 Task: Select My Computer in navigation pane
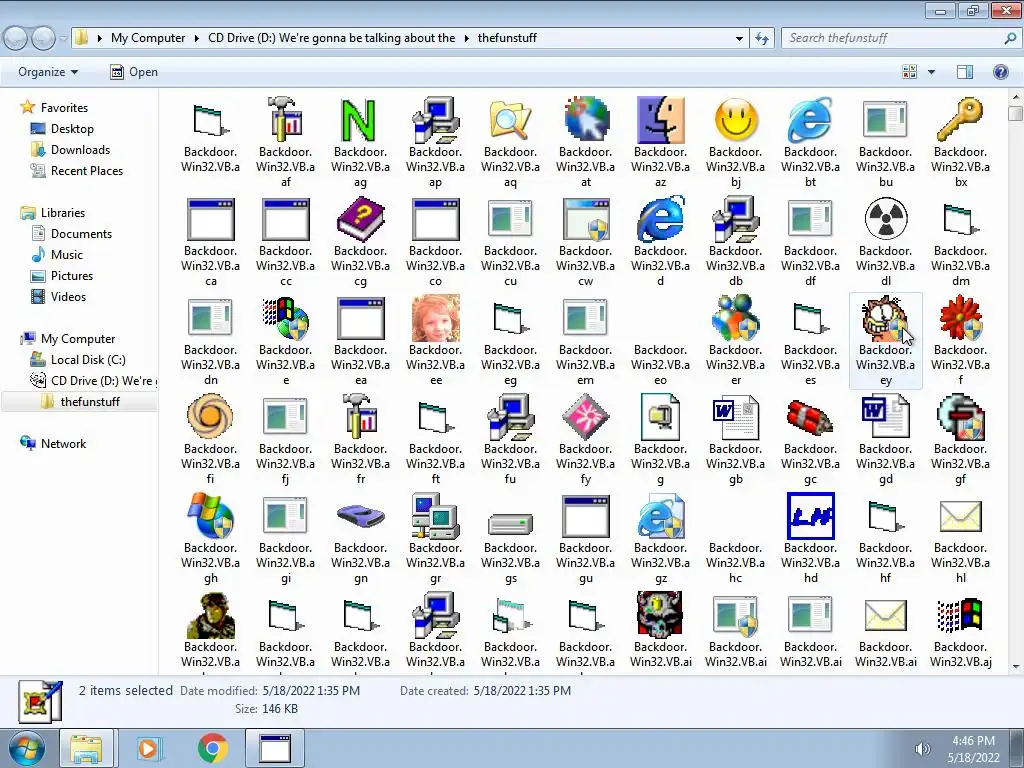pyautogui.click(x=78, y=339)
